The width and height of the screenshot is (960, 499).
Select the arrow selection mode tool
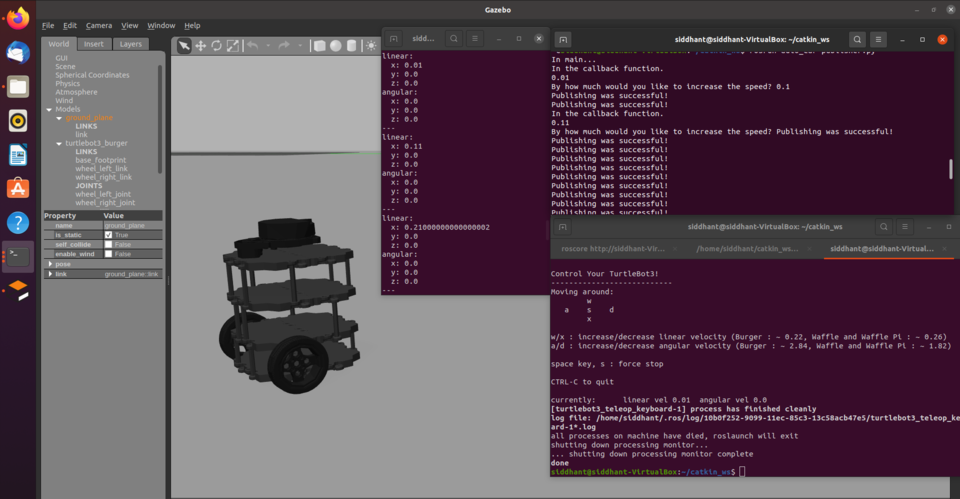coord(184,46)
